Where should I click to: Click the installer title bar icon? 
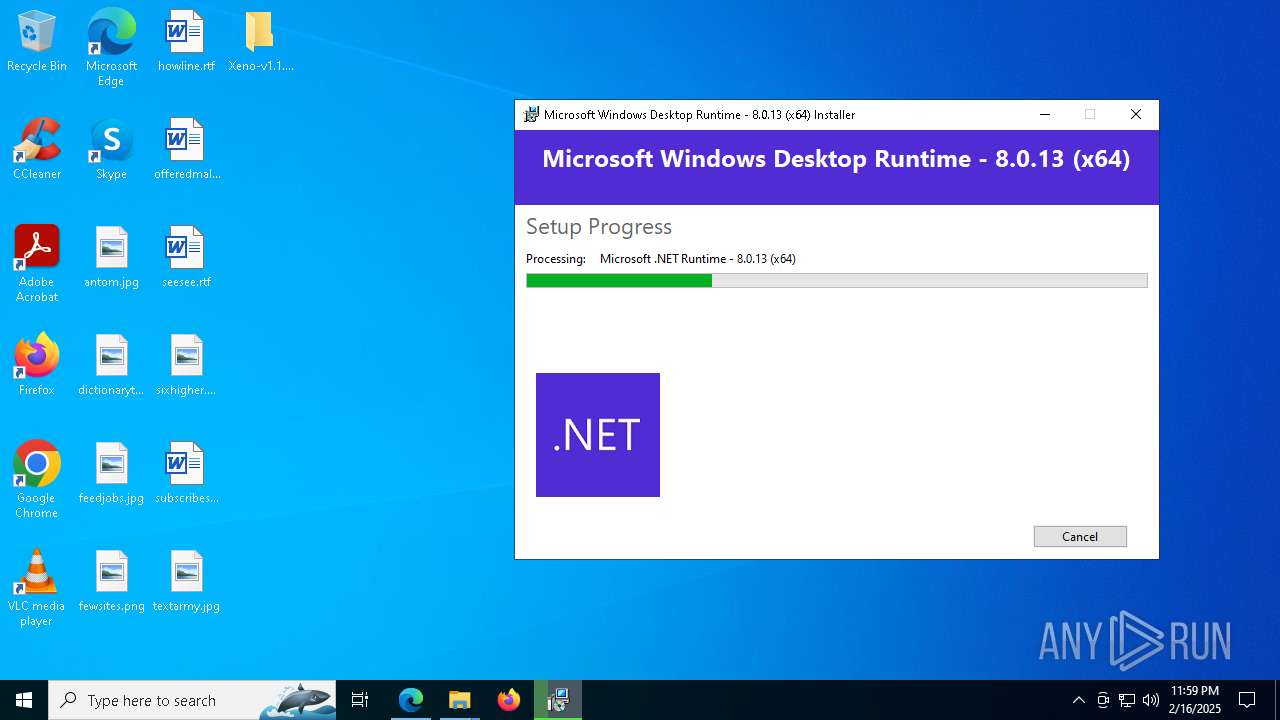[x=532, y=115]
